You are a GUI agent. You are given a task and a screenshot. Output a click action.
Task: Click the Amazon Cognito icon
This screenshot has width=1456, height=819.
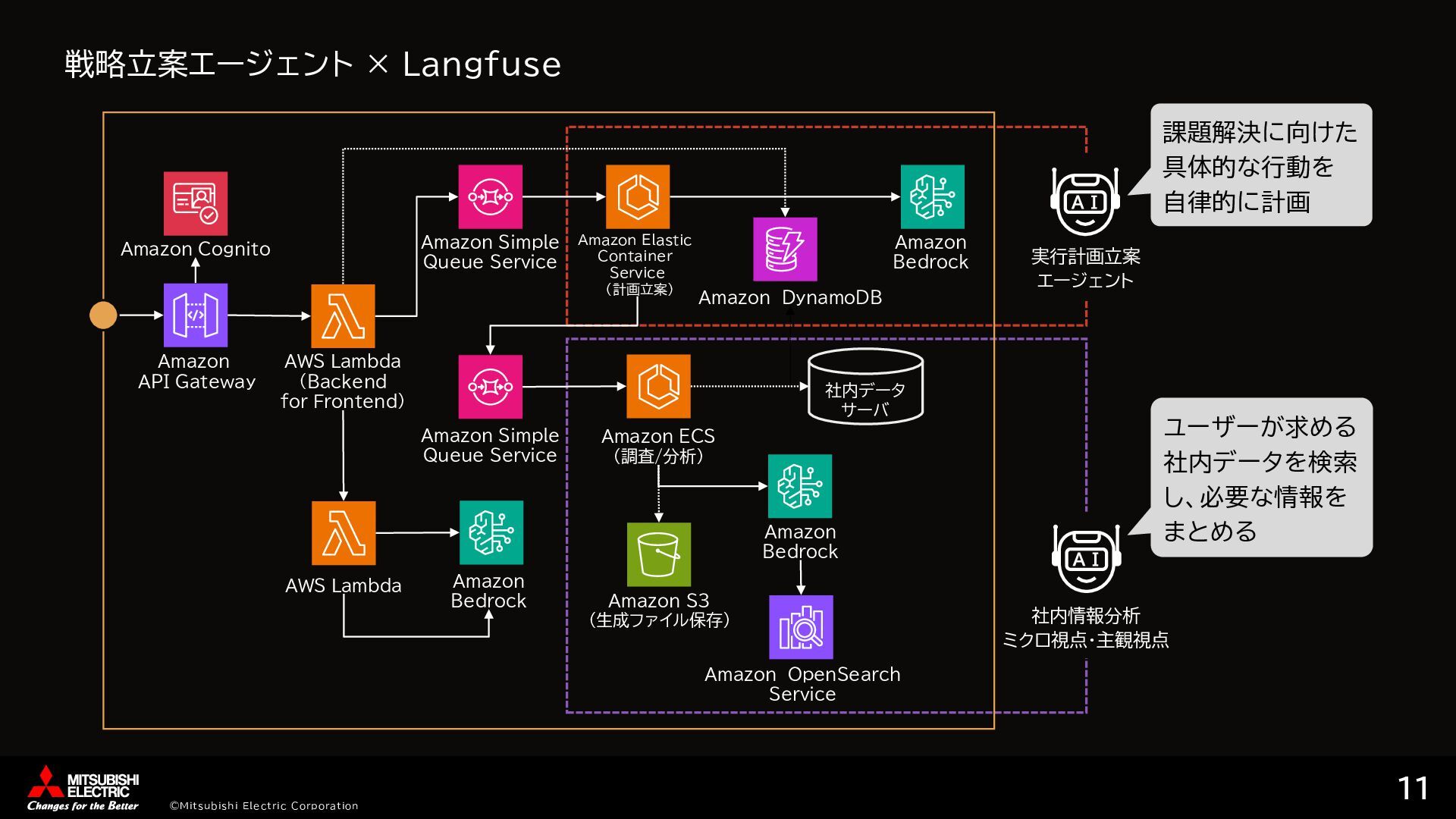[196, 203]
